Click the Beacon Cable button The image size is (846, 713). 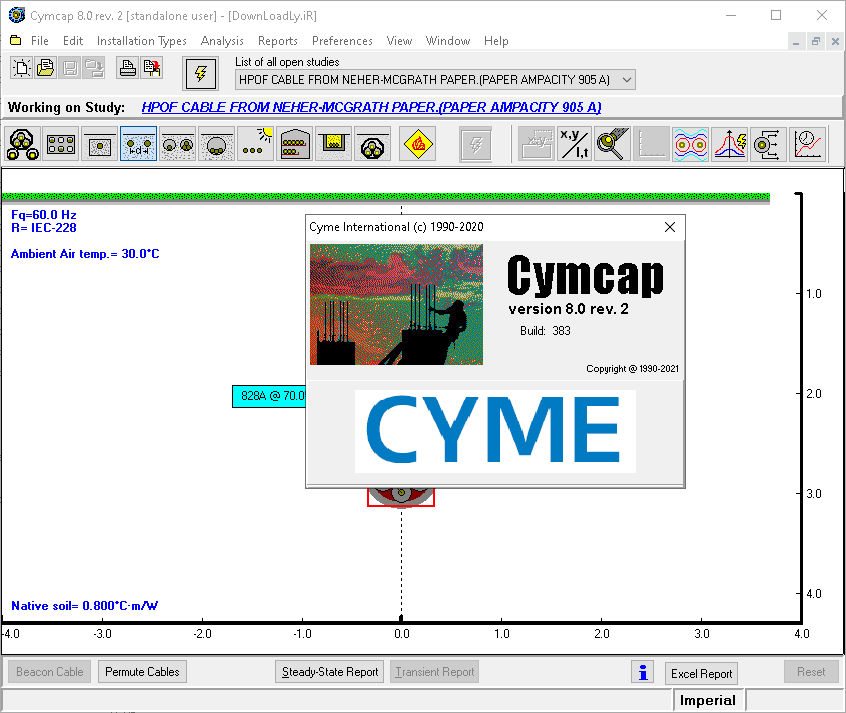point(50,672)
